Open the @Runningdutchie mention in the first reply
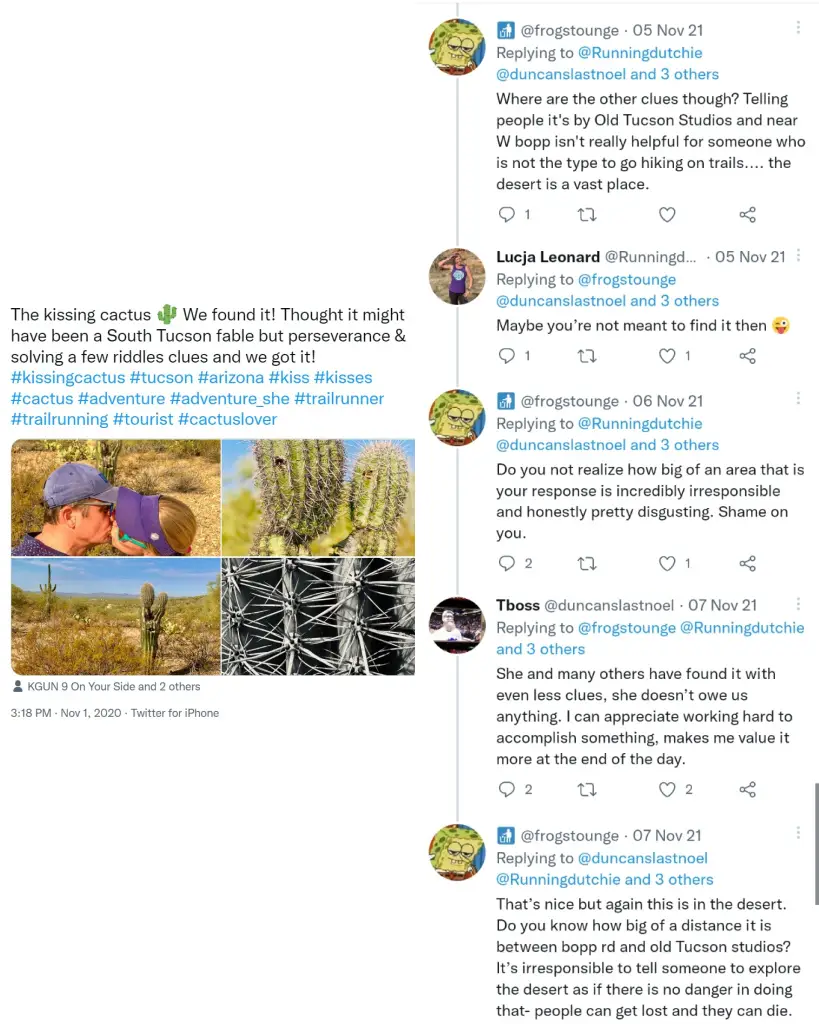819x1024 pixels. [640, 53]
